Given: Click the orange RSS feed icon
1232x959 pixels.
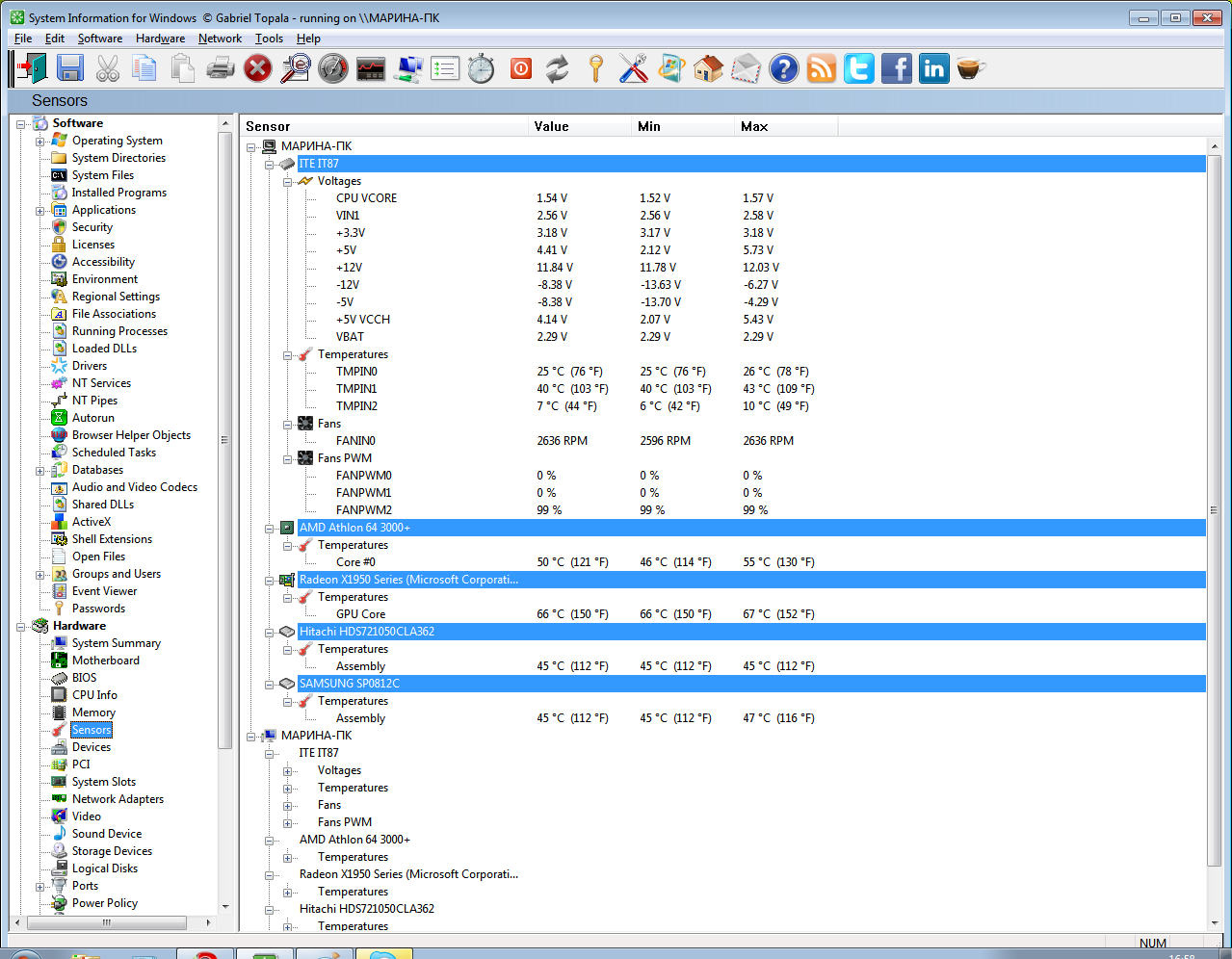Looking at the screenshot, I should point(822,68).
